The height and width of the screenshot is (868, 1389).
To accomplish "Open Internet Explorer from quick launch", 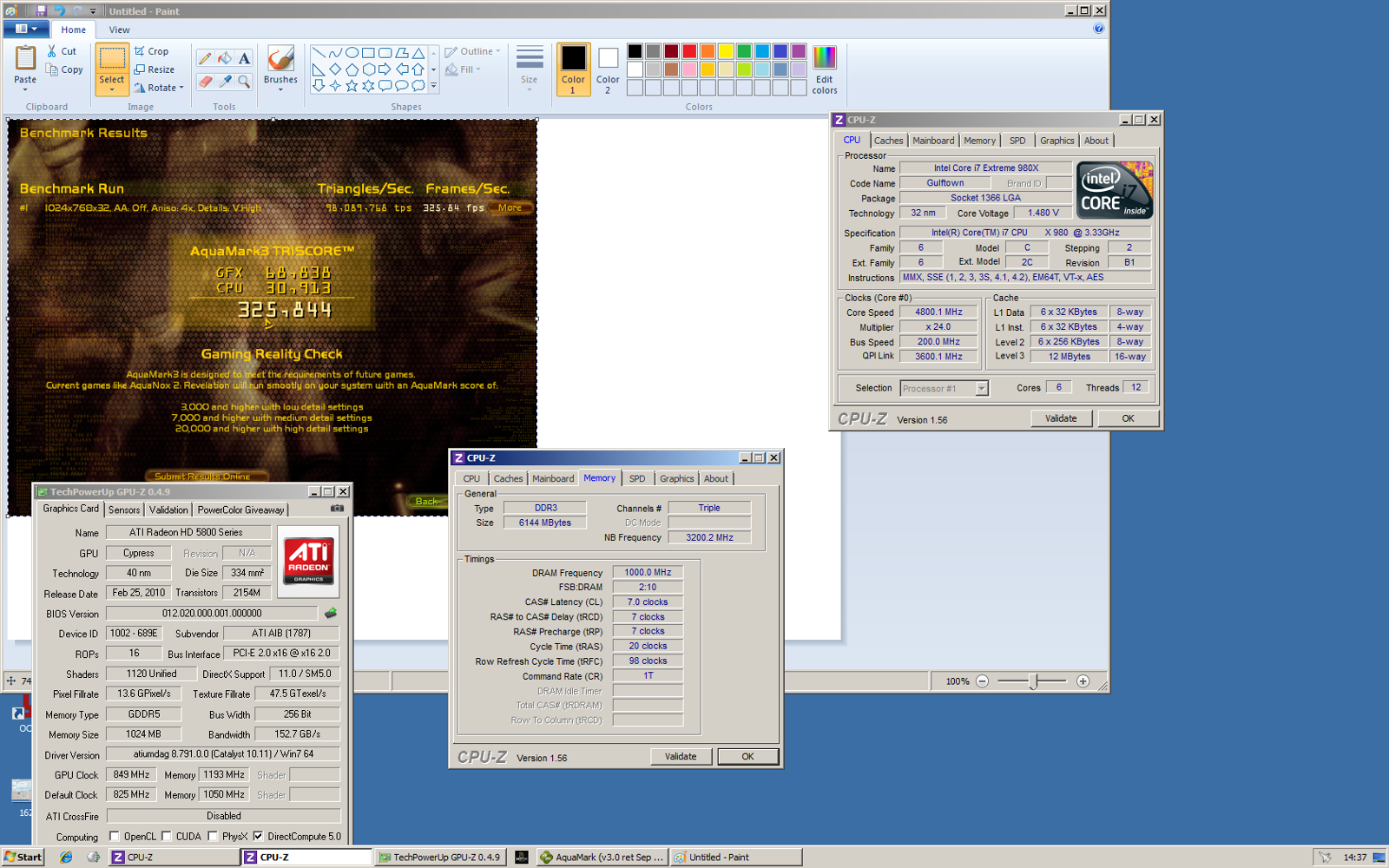I will point(66,857).
